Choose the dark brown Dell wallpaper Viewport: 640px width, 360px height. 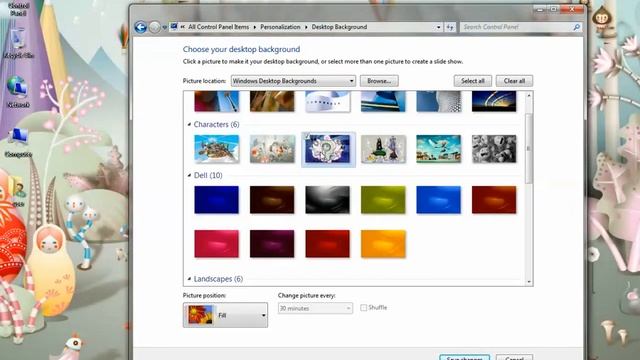pos(272,200)
